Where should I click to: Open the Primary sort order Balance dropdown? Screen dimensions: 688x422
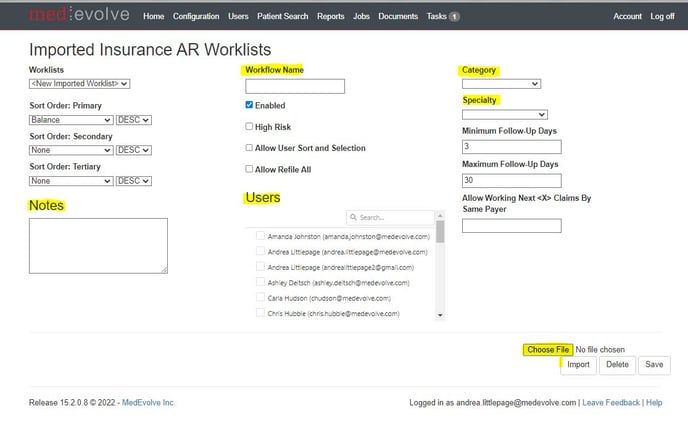[70, 120]
